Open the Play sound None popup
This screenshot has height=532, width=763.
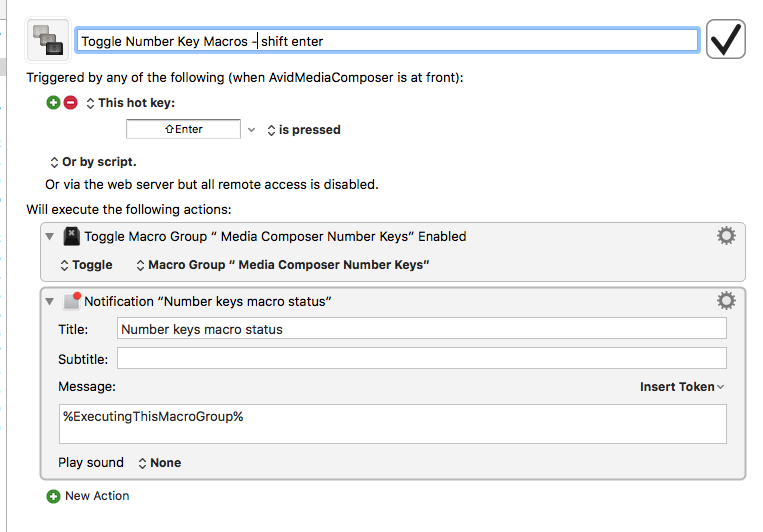coord(158,463)
